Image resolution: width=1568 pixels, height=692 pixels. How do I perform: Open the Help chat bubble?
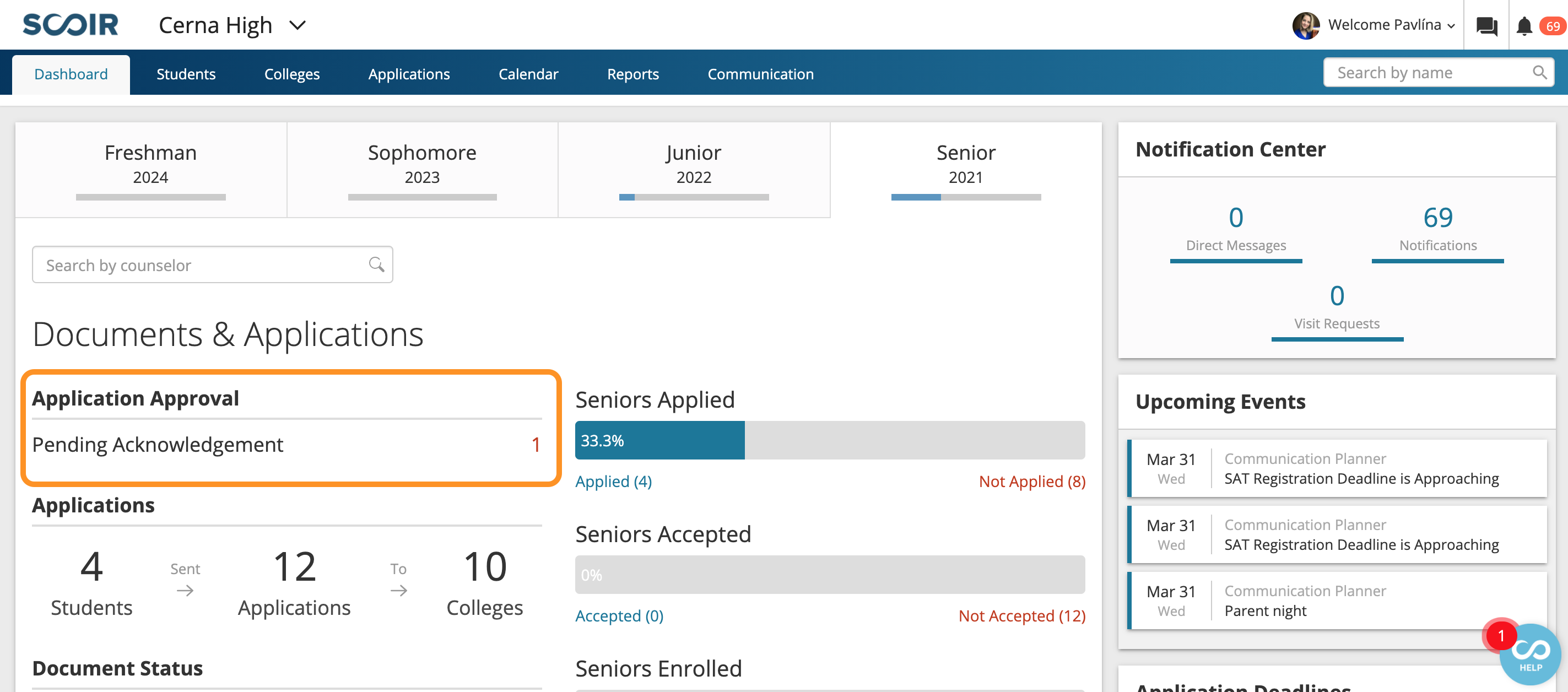click(1529, 655)
